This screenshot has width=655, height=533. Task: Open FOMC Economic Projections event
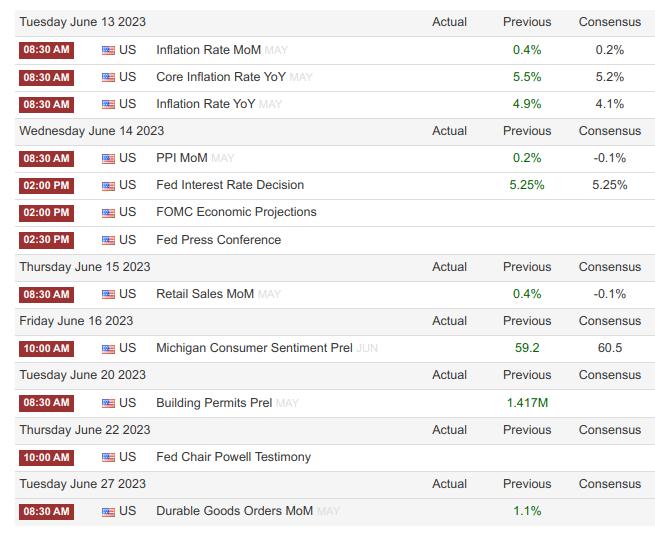click(x=236, y=212)
